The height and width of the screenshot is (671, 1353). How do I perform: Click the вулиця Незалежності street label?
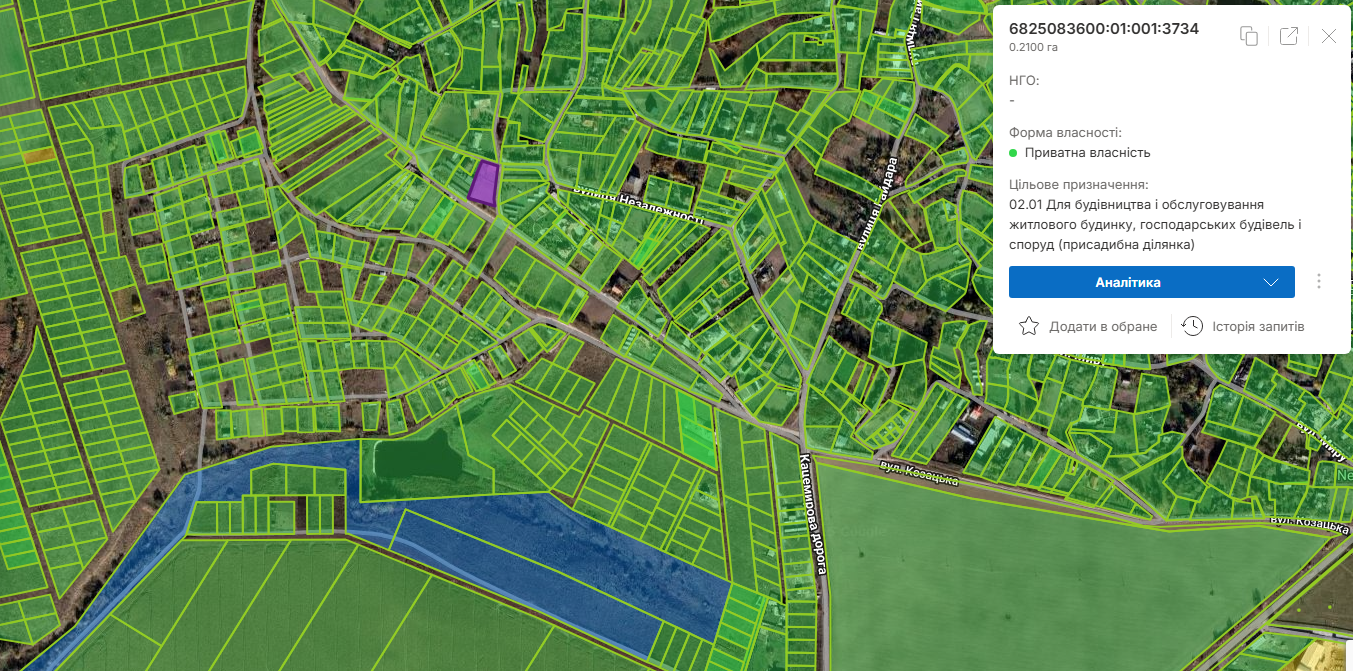(638, 204)
